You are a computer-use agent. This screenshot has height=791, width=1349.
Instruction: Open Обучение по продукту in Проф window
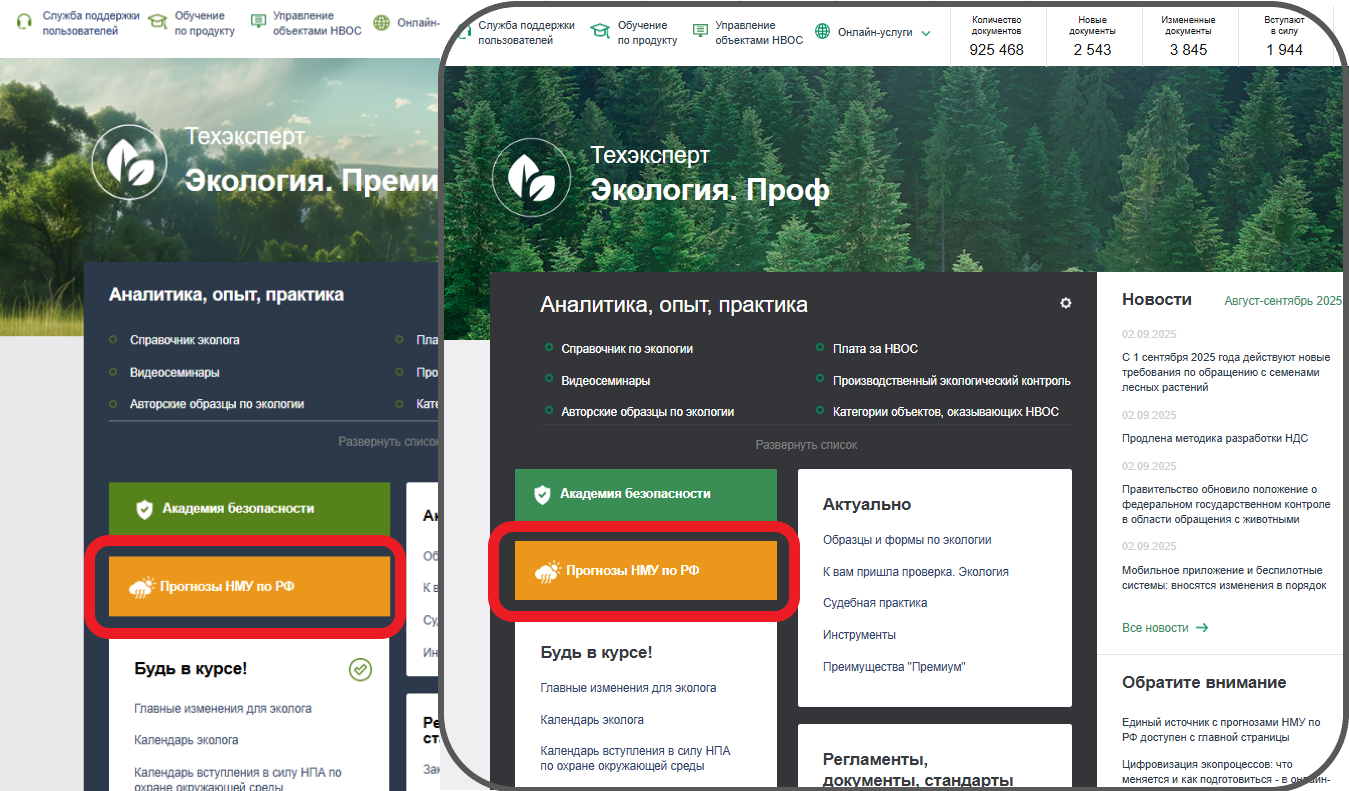pos(647,32)
